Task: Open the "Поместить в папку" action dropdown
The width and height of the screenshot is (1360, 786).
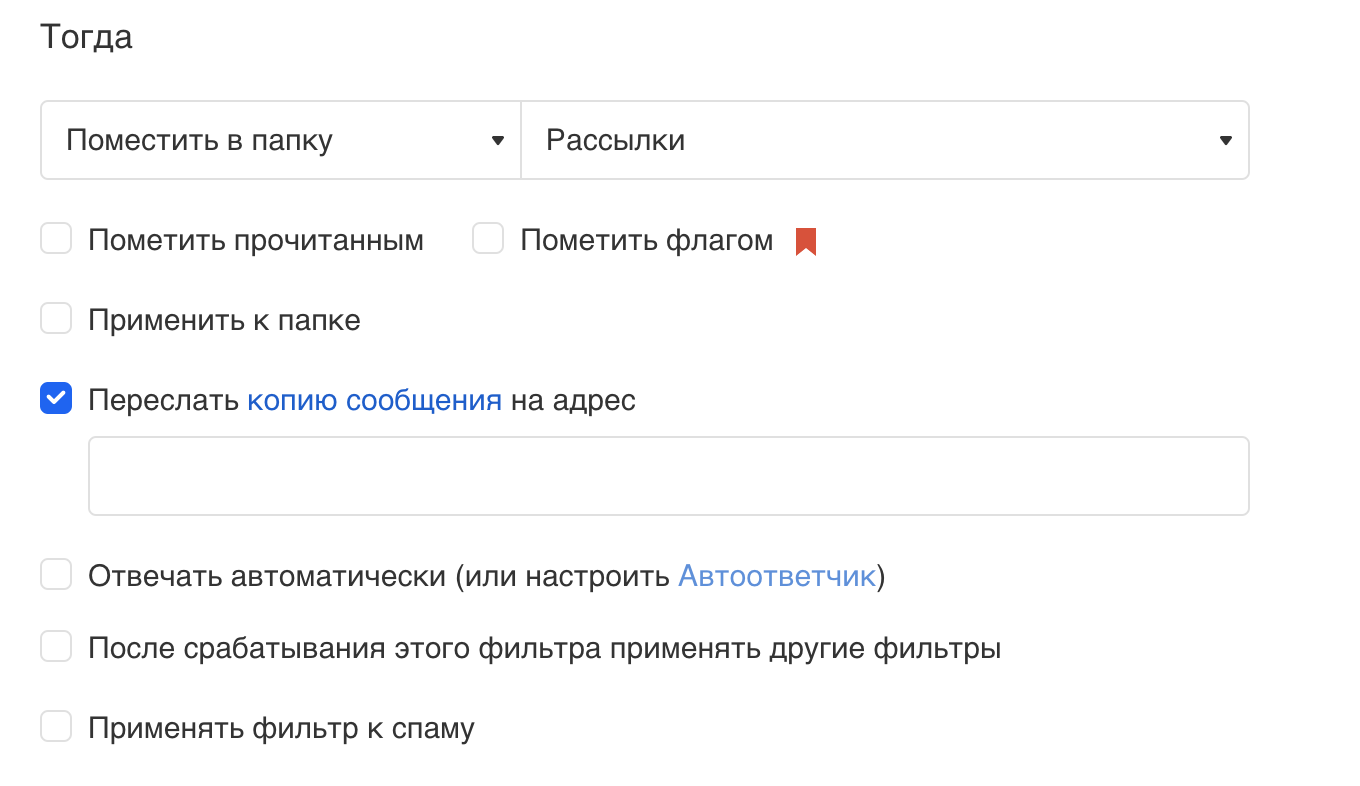Action: click(x=281, y=141)
